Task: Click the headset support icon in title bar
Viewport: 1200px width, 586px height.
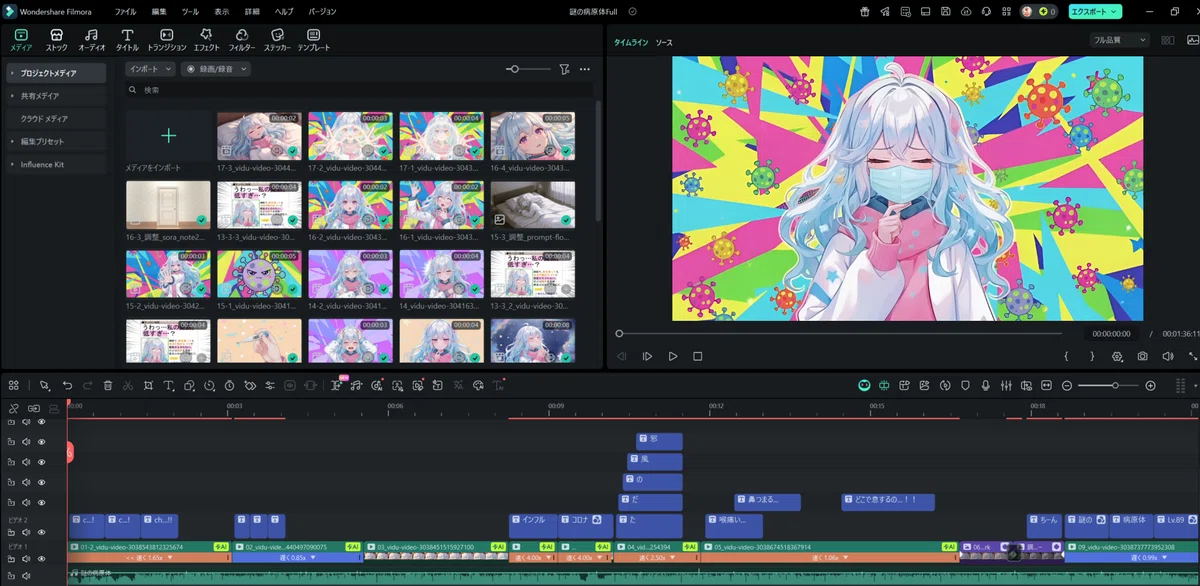Action: 986,11
